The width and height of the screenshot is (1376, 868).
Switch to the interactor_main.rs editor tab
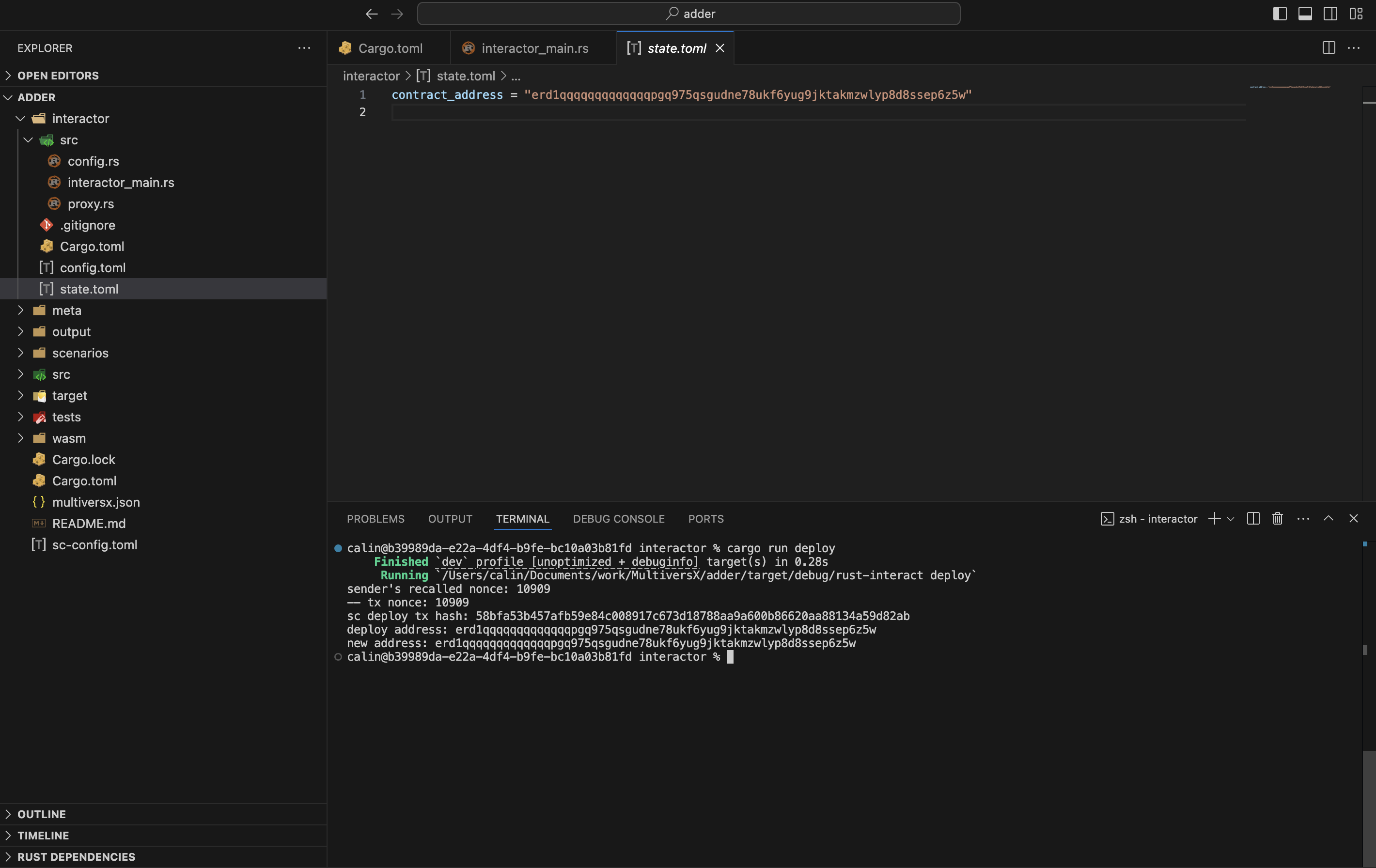534,48
